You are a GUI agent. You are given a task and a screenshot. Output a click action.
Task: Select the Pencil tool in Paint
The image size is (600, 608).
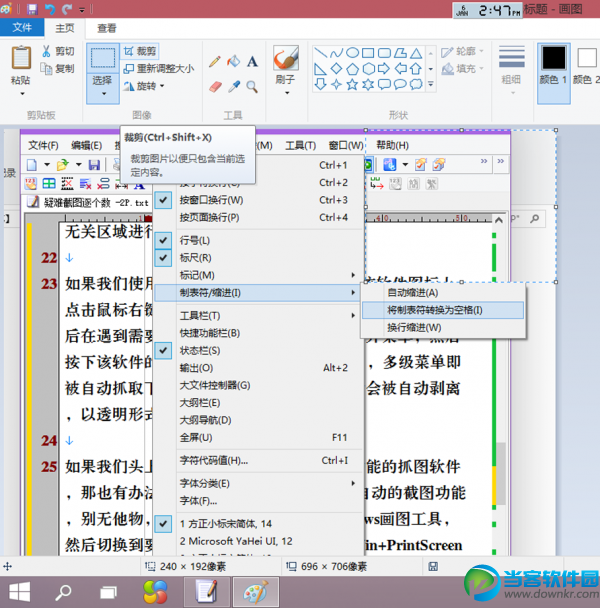click(214, 62)
